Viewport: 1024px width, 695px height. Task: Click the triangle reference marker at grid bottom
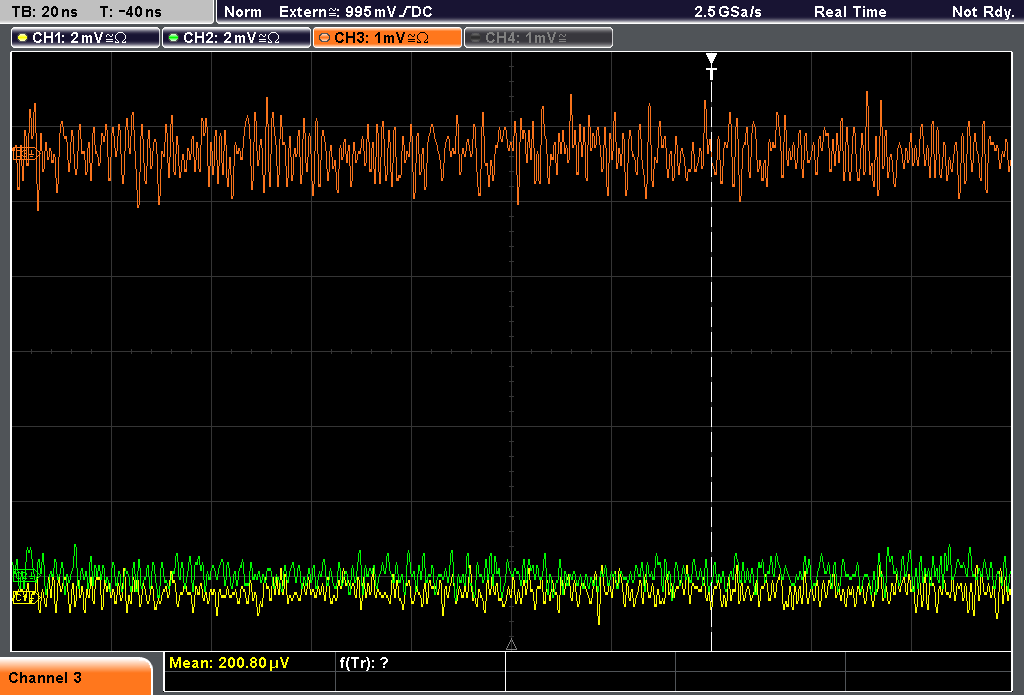[x=511, y=645]
